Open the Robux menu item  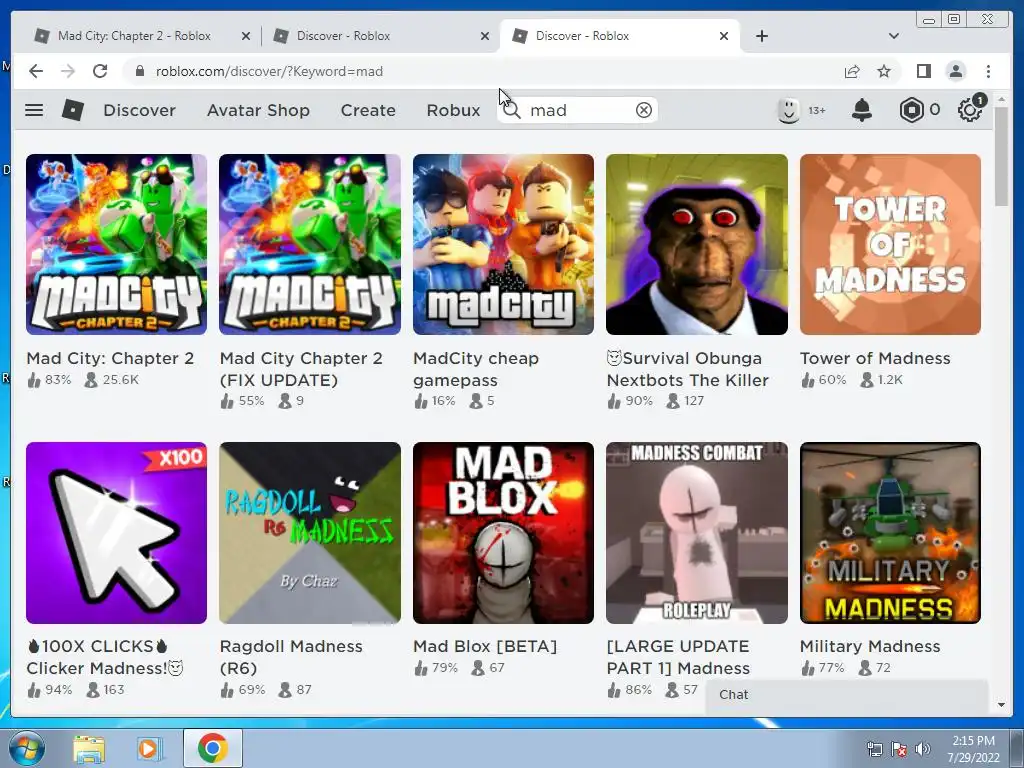(x=453, y=110)
